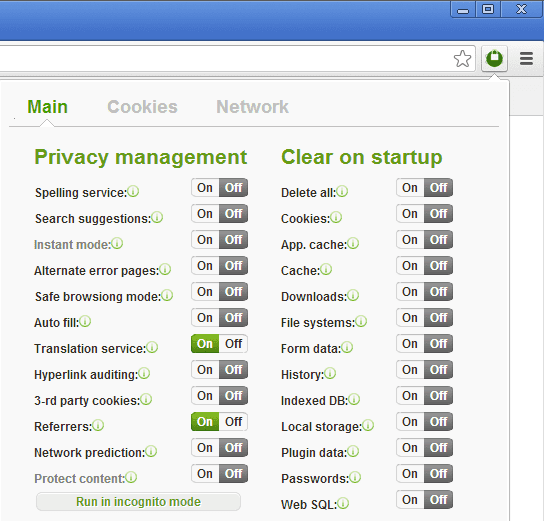Image resolution: width=544 pixels, height=521 pixels.
Task: Turn off the Translation service toggle
Action: coord(233,344)
